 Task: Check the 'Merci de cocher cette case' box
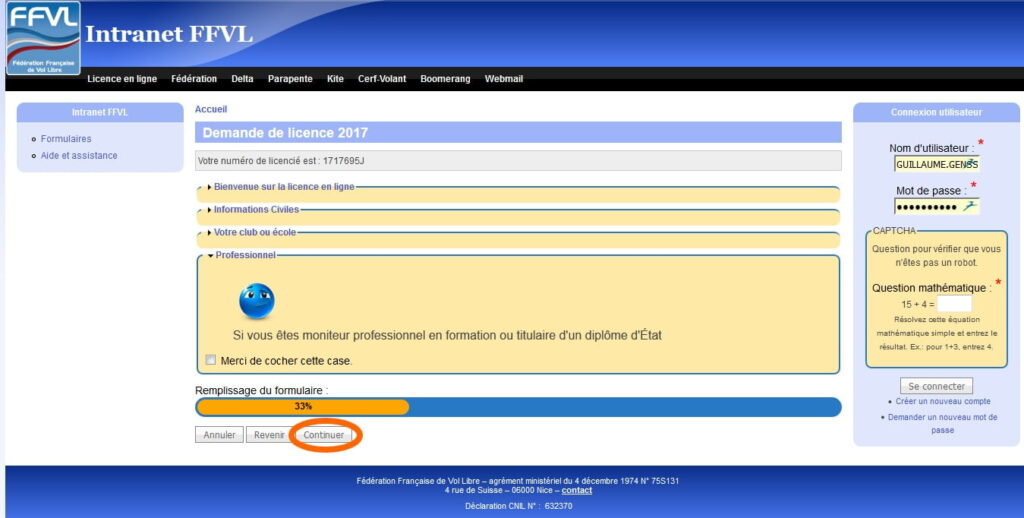211,361
